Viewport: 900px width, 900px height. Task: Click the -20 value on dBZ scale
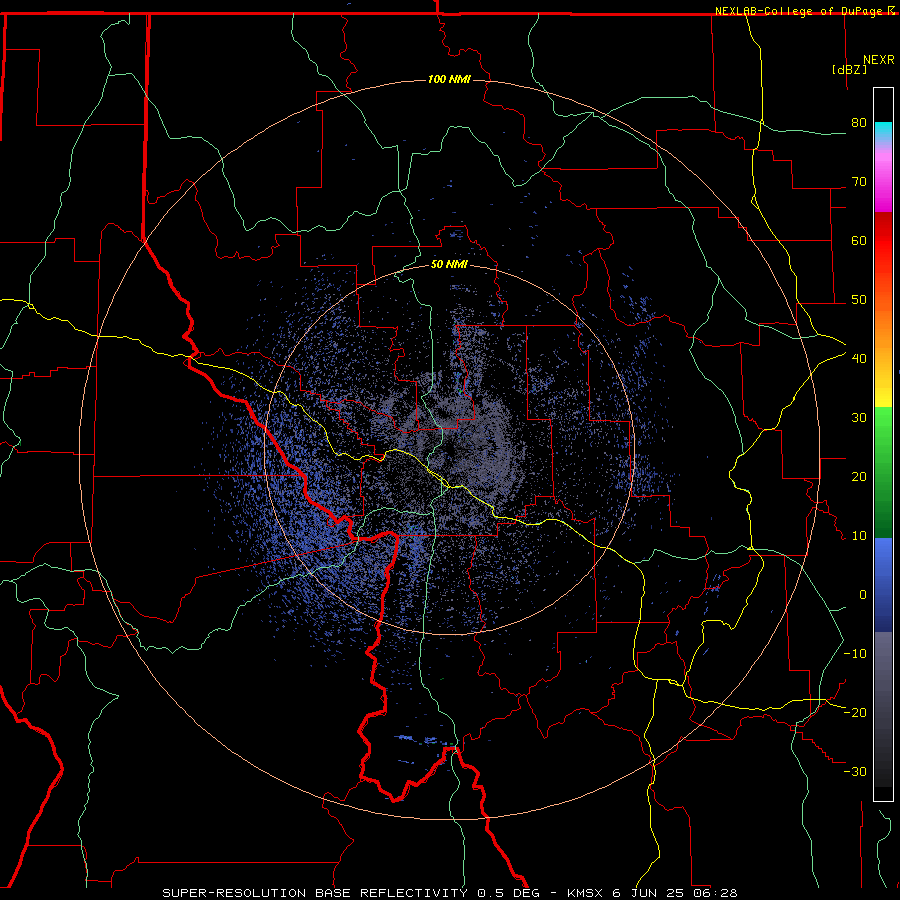pos(855,712)
